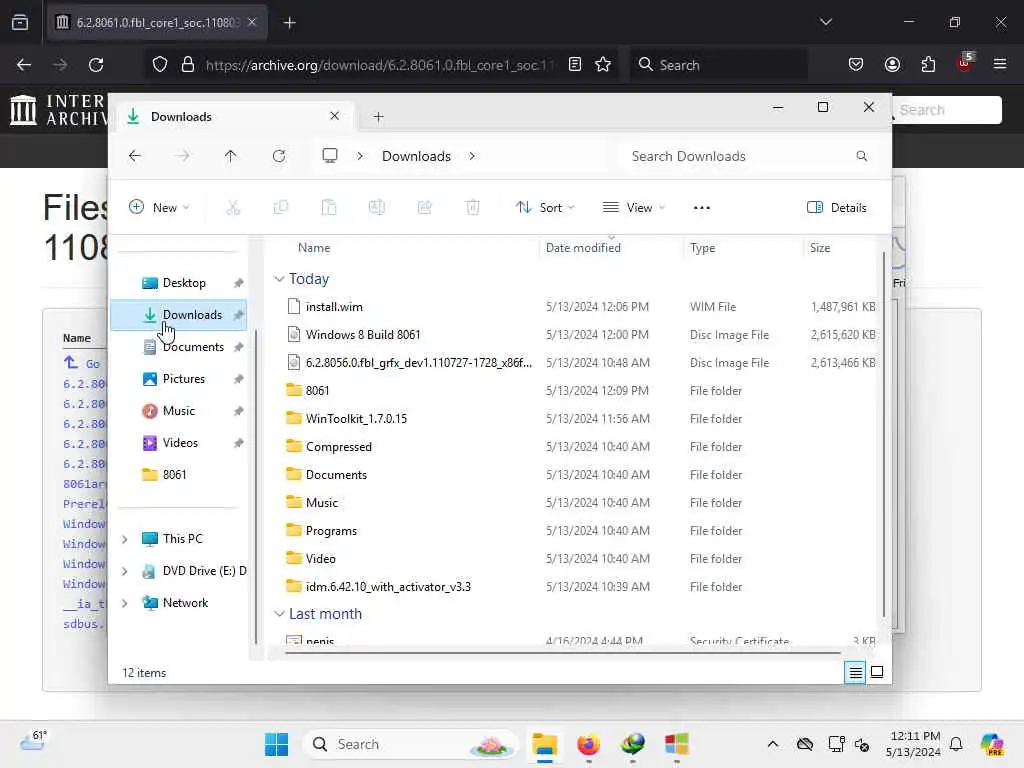Viewport: 1024px width, 768px height.
Task: Click the Copy icon in Explorer toolbar
Action: tap(281, 208)
